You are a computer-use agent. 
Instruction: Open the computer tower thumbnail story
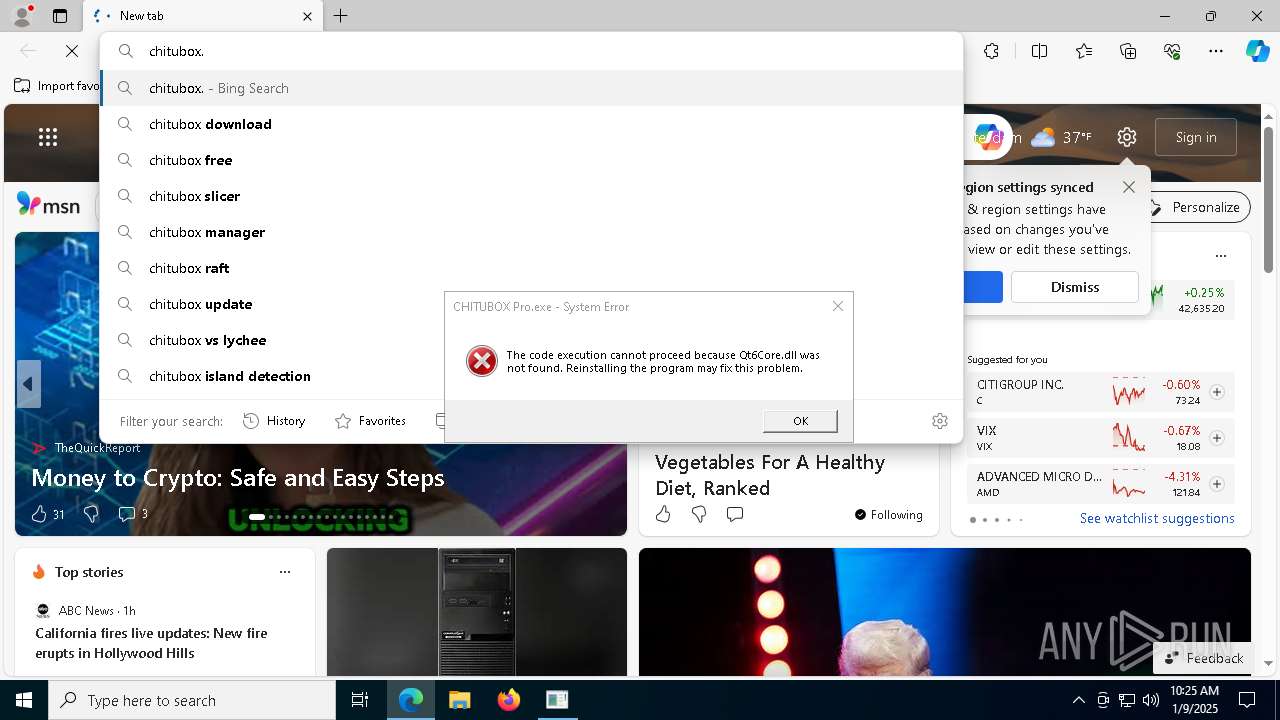coord(477,612)
